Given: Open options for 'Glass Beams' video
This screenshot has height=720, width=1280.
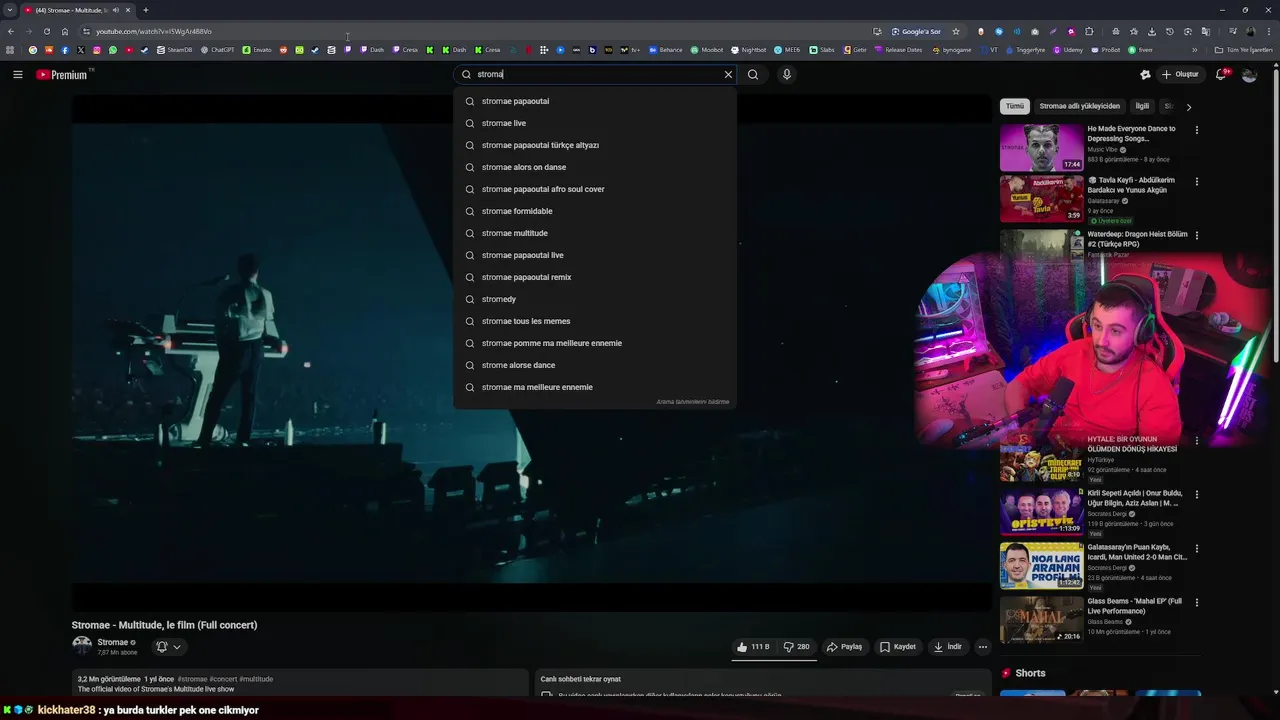Looking at the screenshot, I should click(x=1196, y=603).
